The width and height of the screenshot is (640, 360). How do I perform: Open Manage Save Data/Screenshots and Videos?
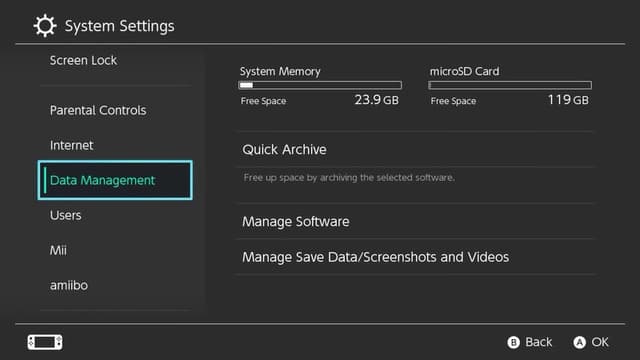pos(416,257)
